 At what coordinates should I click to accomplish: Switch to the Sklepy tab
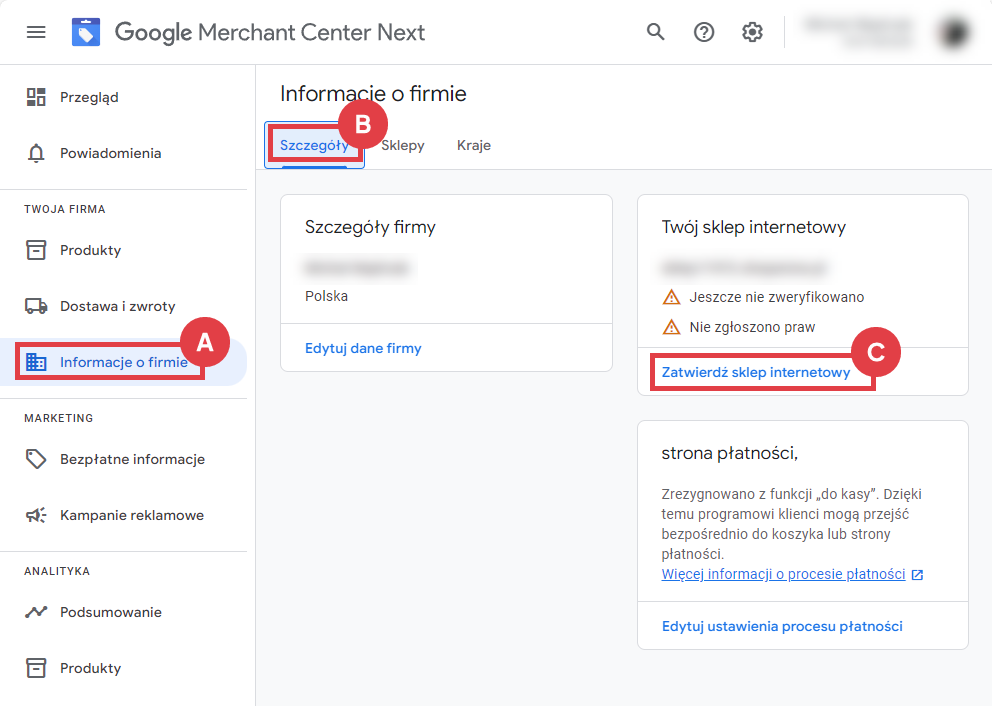point(402,145)
